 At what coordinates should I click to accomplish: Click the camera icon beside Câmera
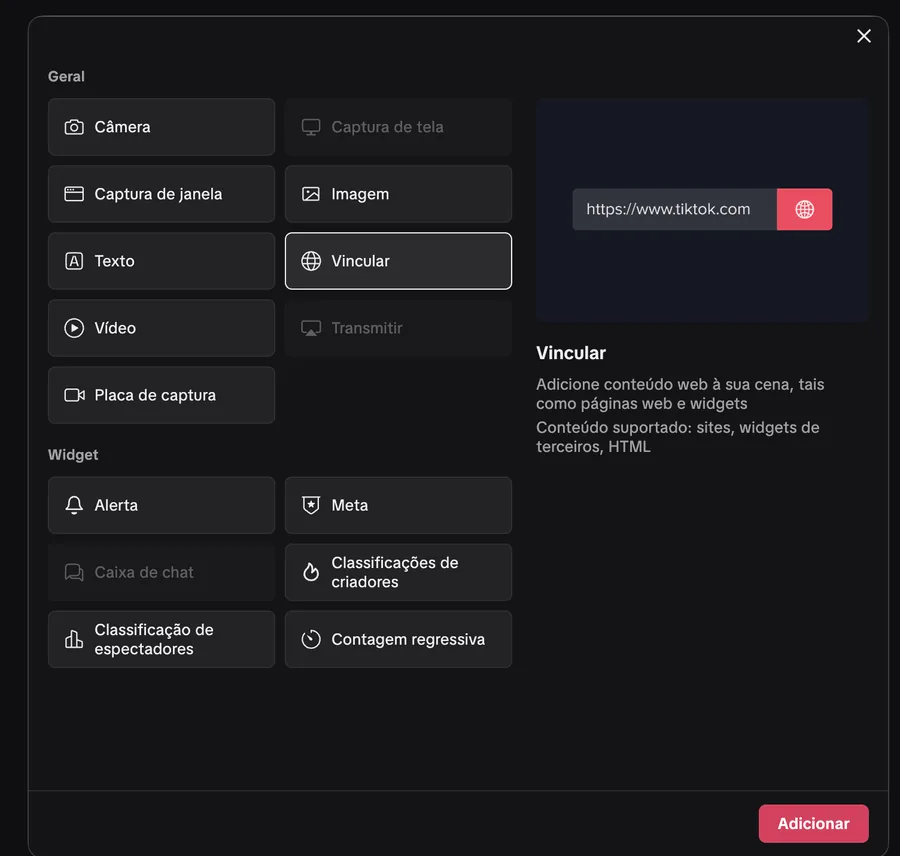pyautogui.click(x=74, y=127)
